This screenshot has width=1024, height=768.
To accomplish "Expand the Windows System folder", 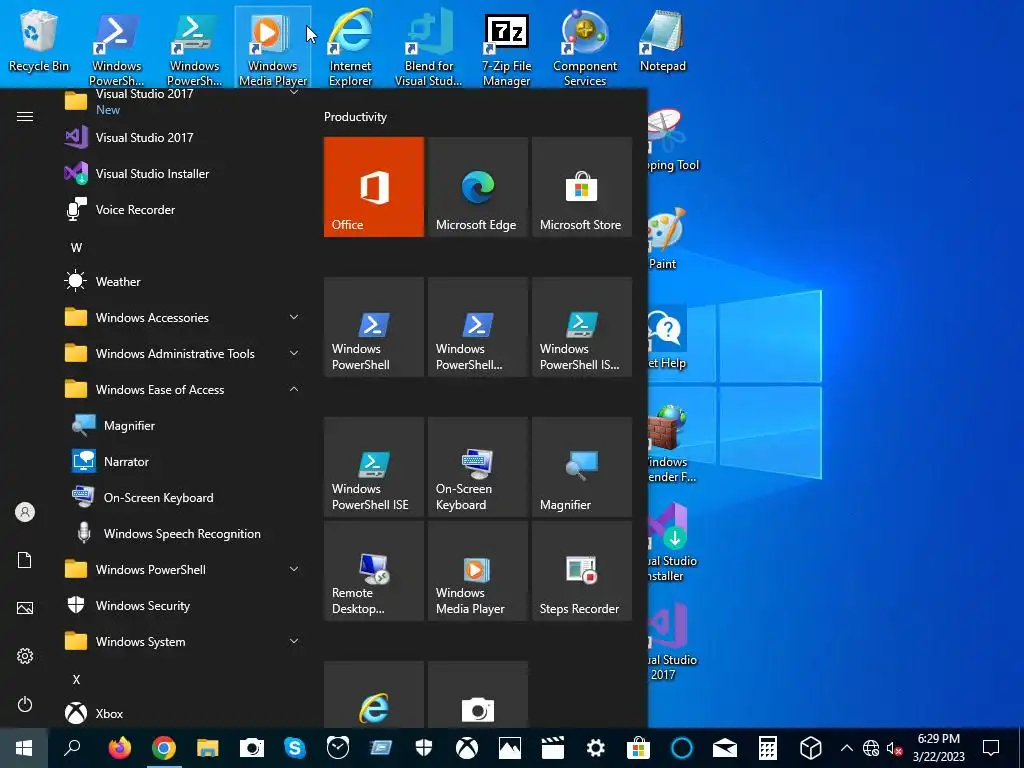I will (183, 642).
